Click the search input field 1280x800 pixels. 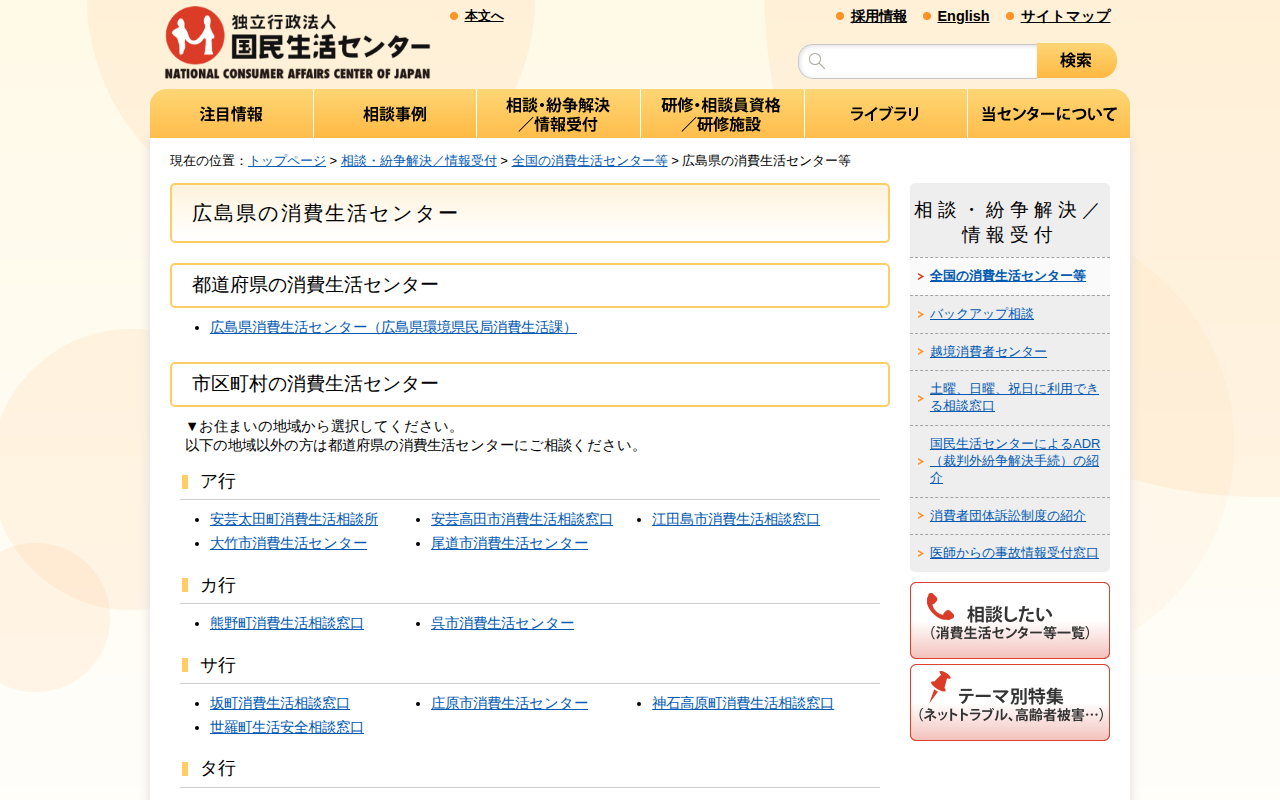pos(920,61)
